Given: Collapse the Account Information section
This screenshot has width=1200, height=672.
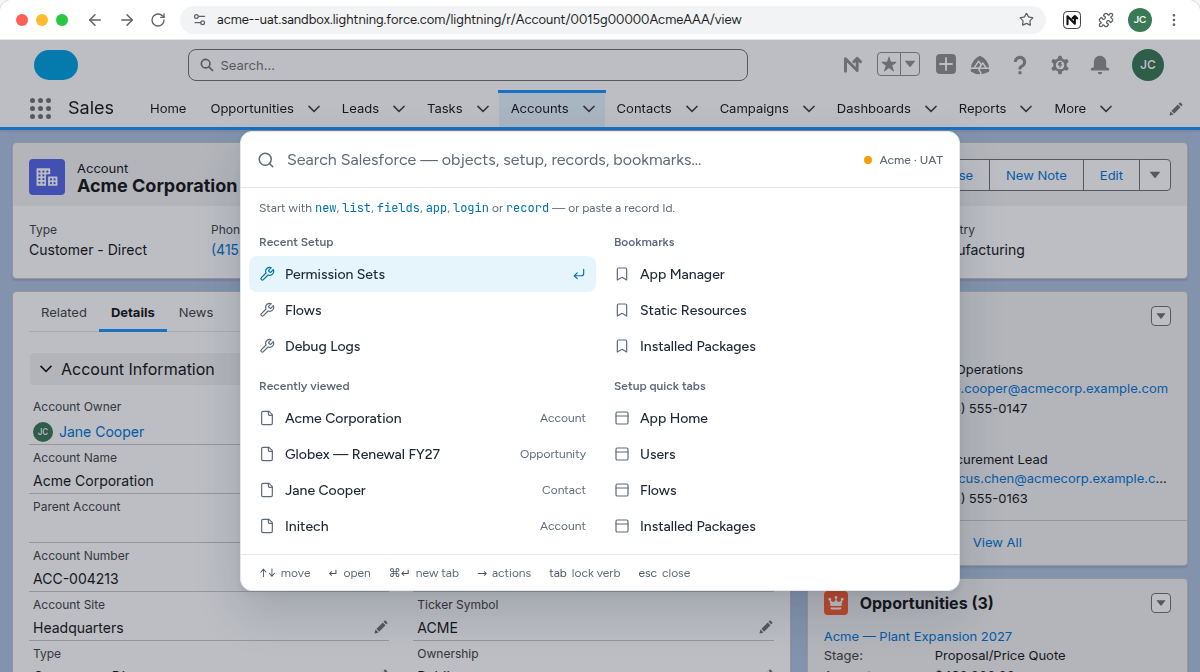Looking at the screenshot, I should pos(45,369).
